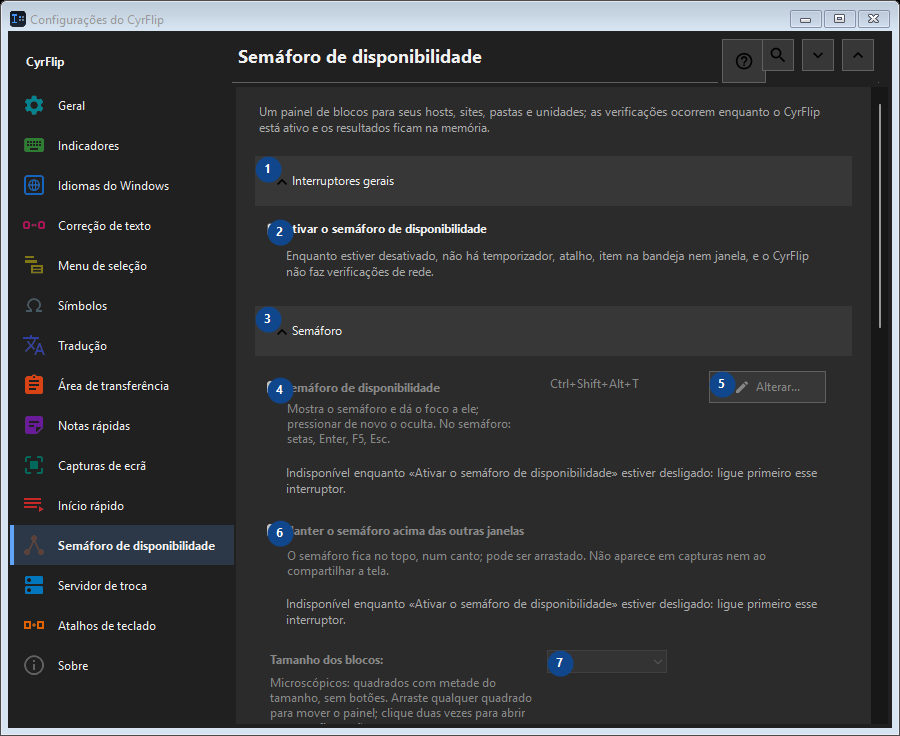The height and width of the screenshot is (736, 900).
Task: Click the Alterar... shortcut button
Action: (x=767, y=387)
